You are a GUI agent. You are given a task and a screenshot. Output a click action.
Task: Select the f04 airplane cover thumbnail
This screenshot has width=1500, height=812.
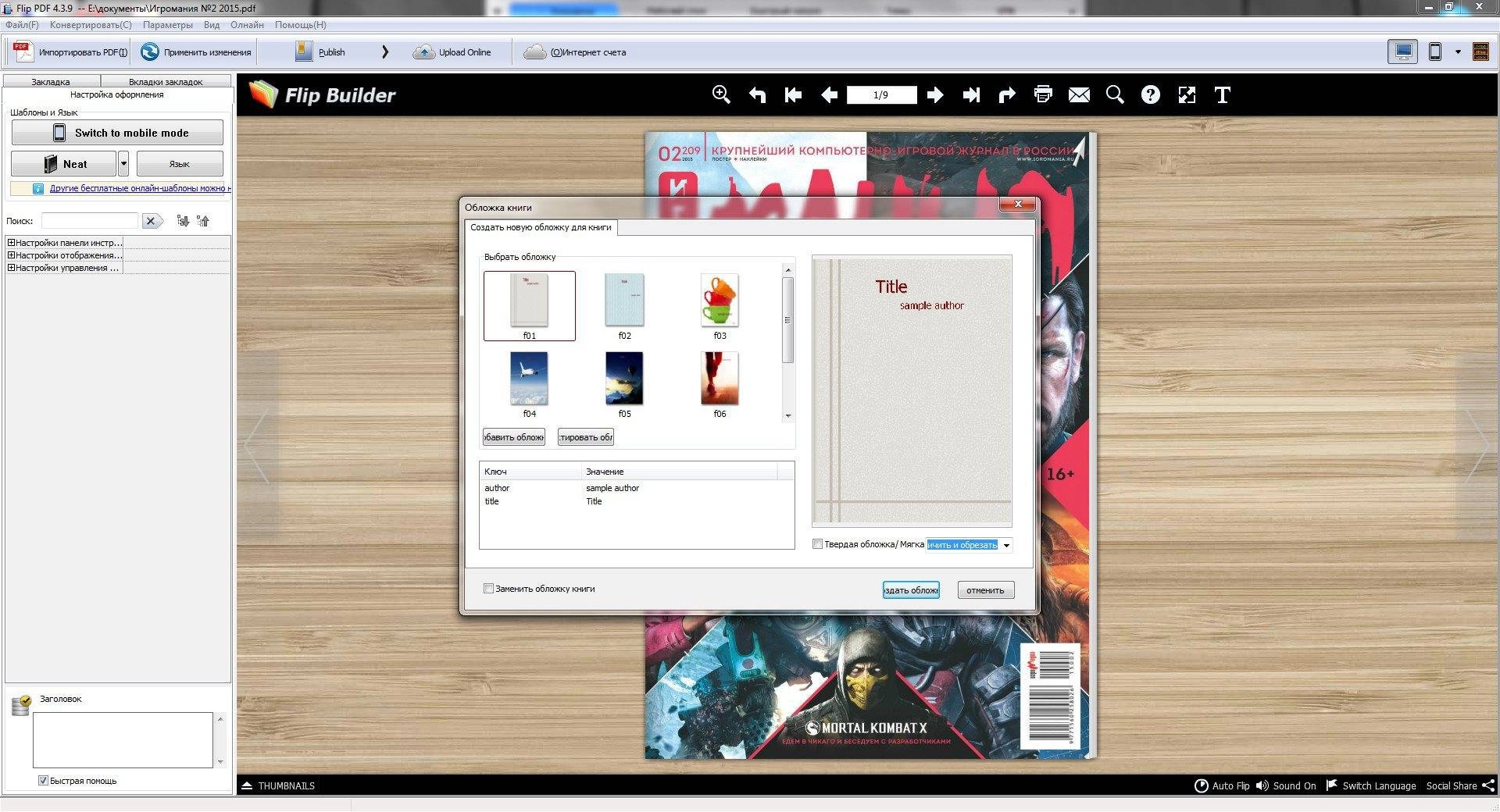click(x=530, y=384)
